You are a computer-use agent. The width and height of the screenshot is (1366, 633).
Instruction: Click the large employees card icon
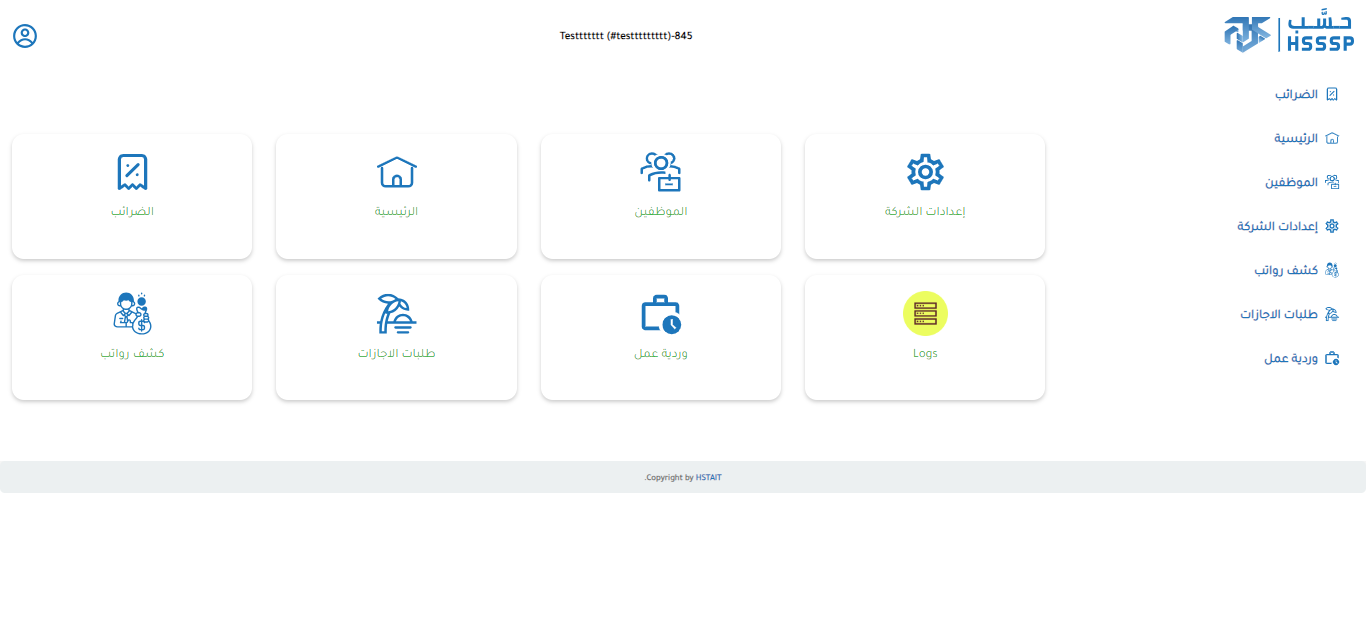point(661,172)
